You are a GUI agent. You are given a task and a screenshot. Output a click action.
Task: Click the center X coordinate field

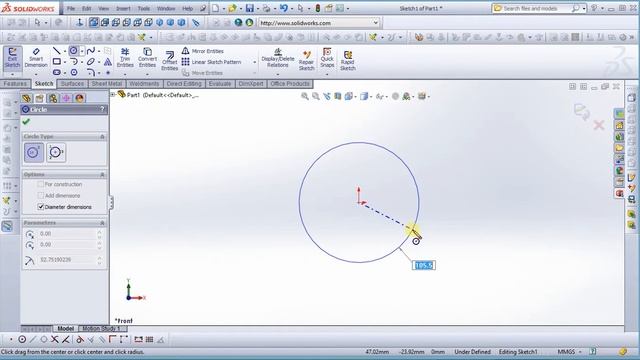67,234
